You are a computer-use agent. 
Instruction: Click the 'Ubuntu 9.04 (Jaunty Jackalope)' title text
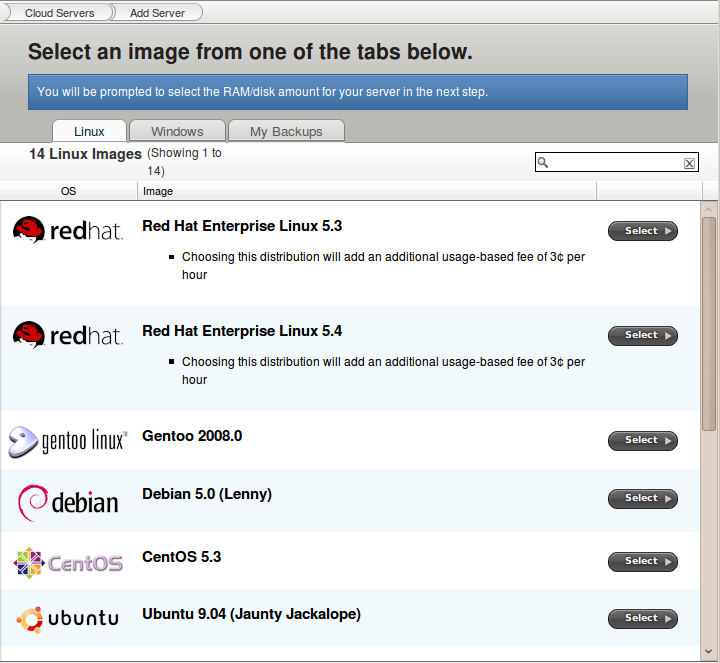coord(252,614)
